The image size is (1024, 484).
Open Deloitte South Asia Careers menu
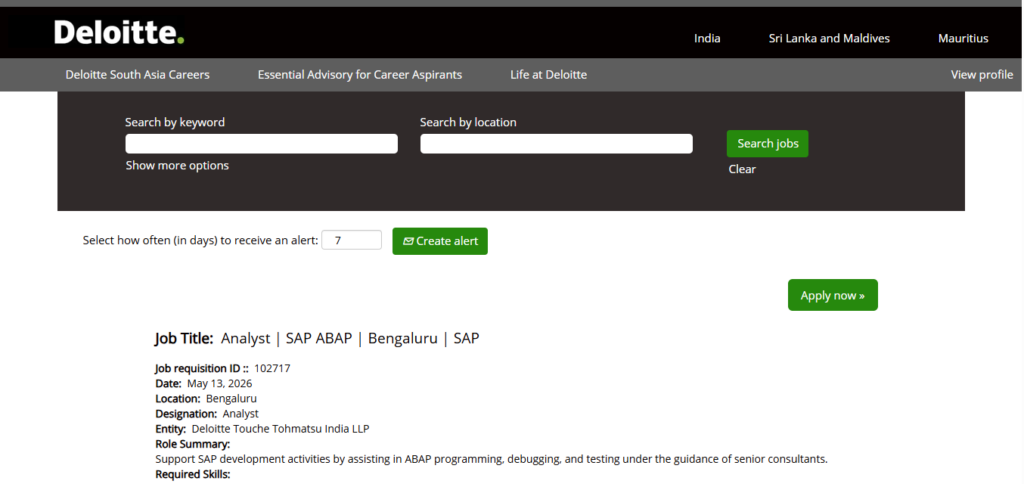(x=137, y=75)
